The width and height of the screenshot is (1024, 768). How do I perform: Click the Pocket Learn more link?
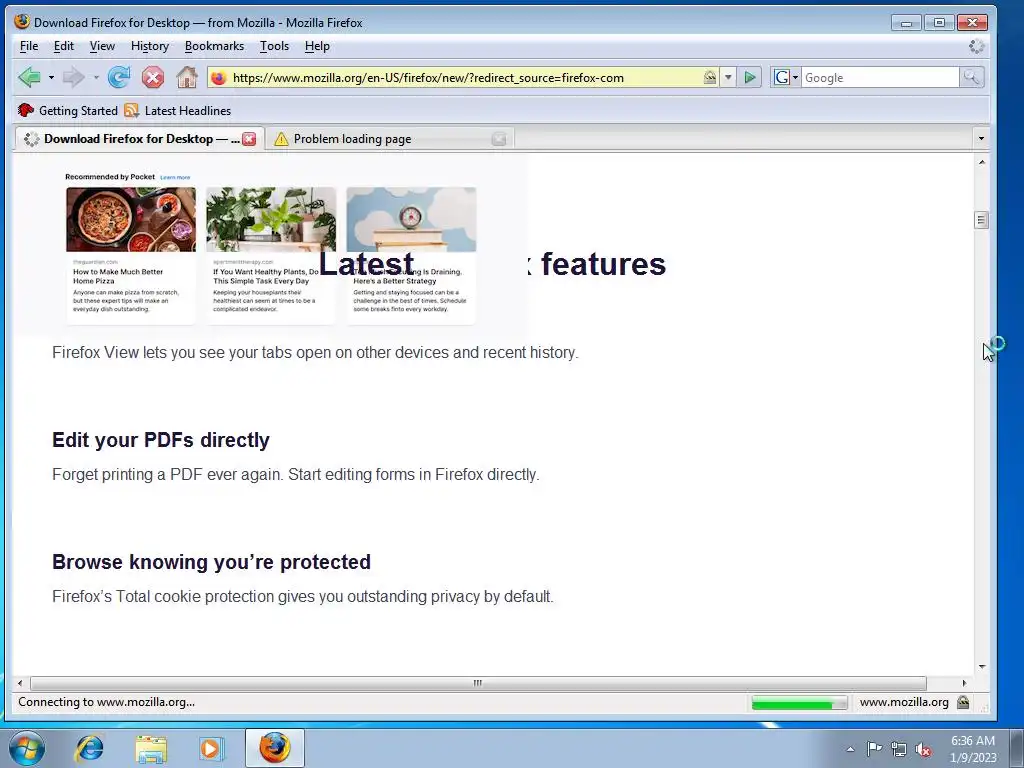tap(175, 178)
